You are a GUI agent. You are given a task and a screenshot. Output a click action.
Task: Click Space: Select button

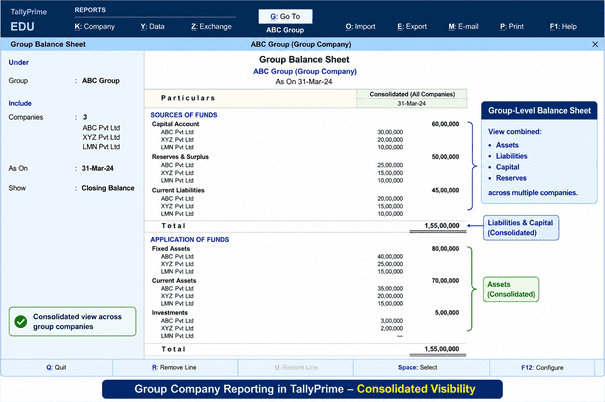tap(418, 368)
